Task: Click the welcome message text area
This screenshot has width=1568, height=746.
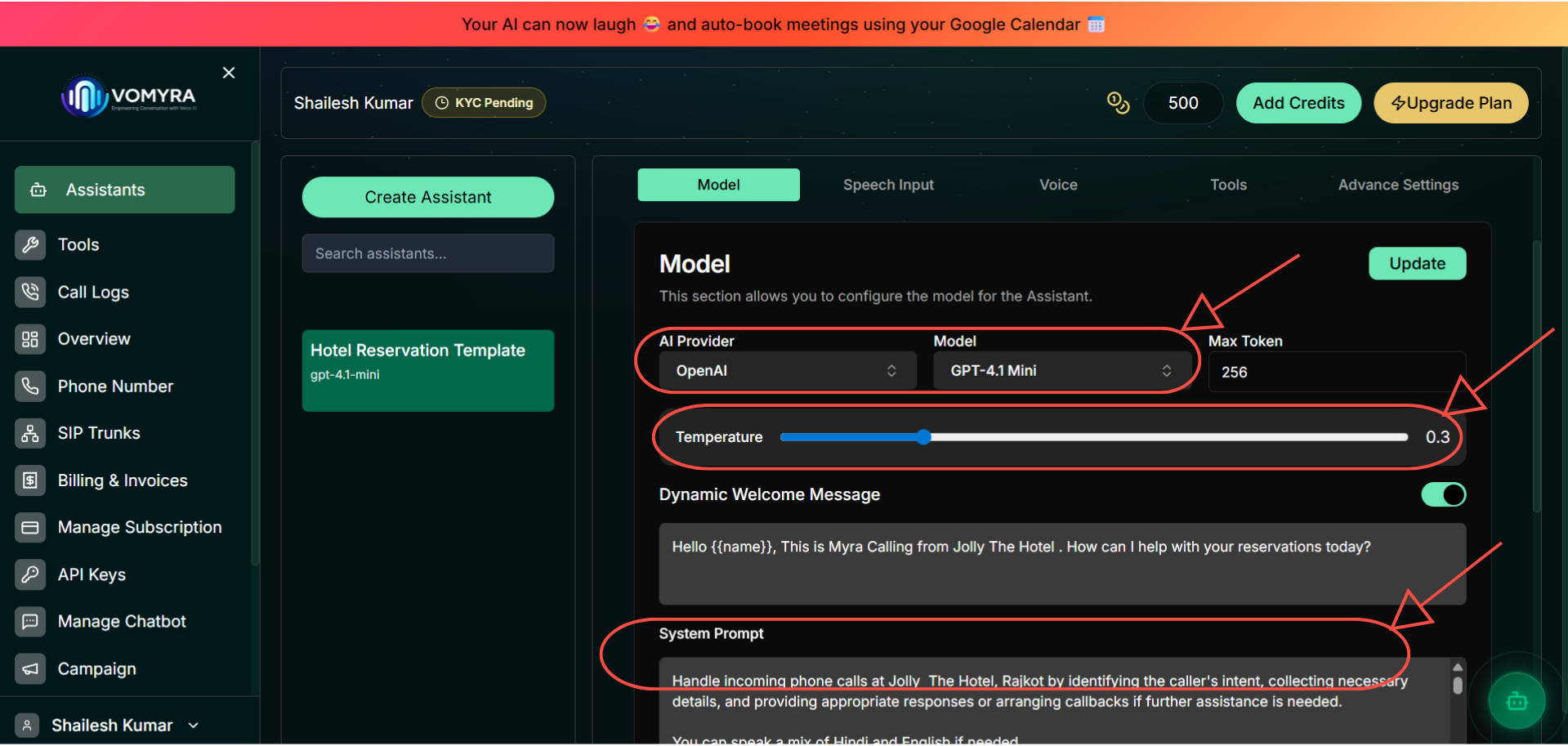Action: [1062, 564]
